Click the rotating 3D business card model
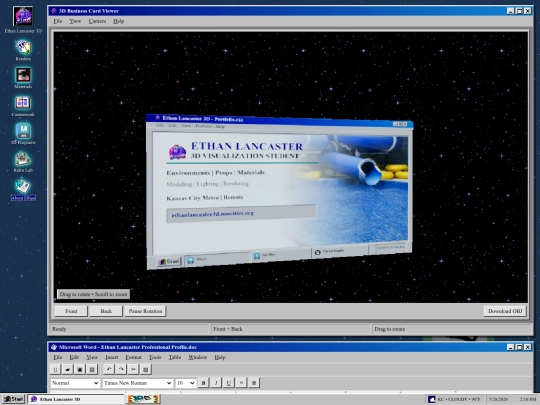Image resolution: width=540 pixels, height=405 pixels. [279, 191]
